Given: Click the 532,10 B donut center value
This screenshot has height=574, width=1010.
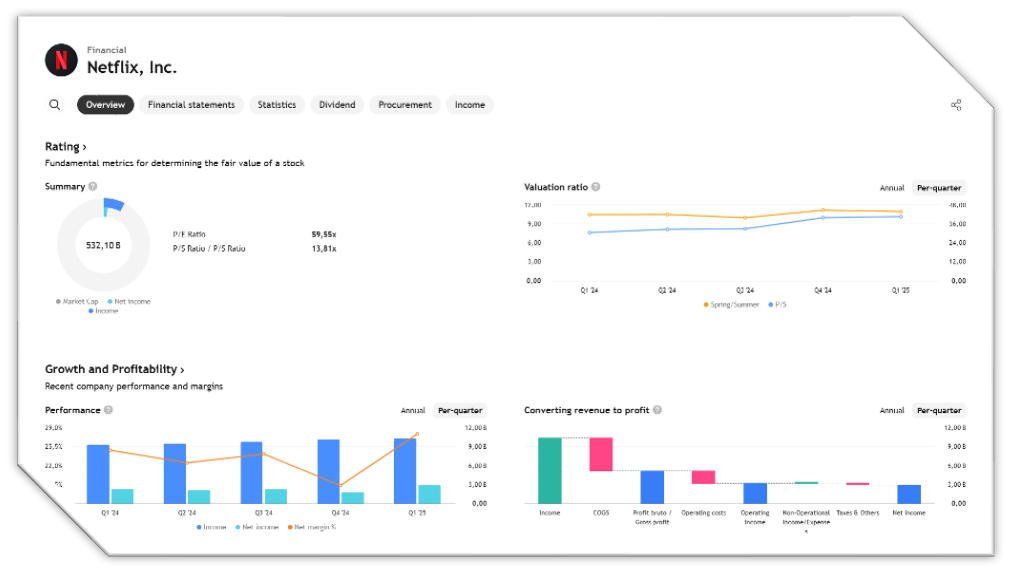Looking at the screenshot, I should coord(103,245).
